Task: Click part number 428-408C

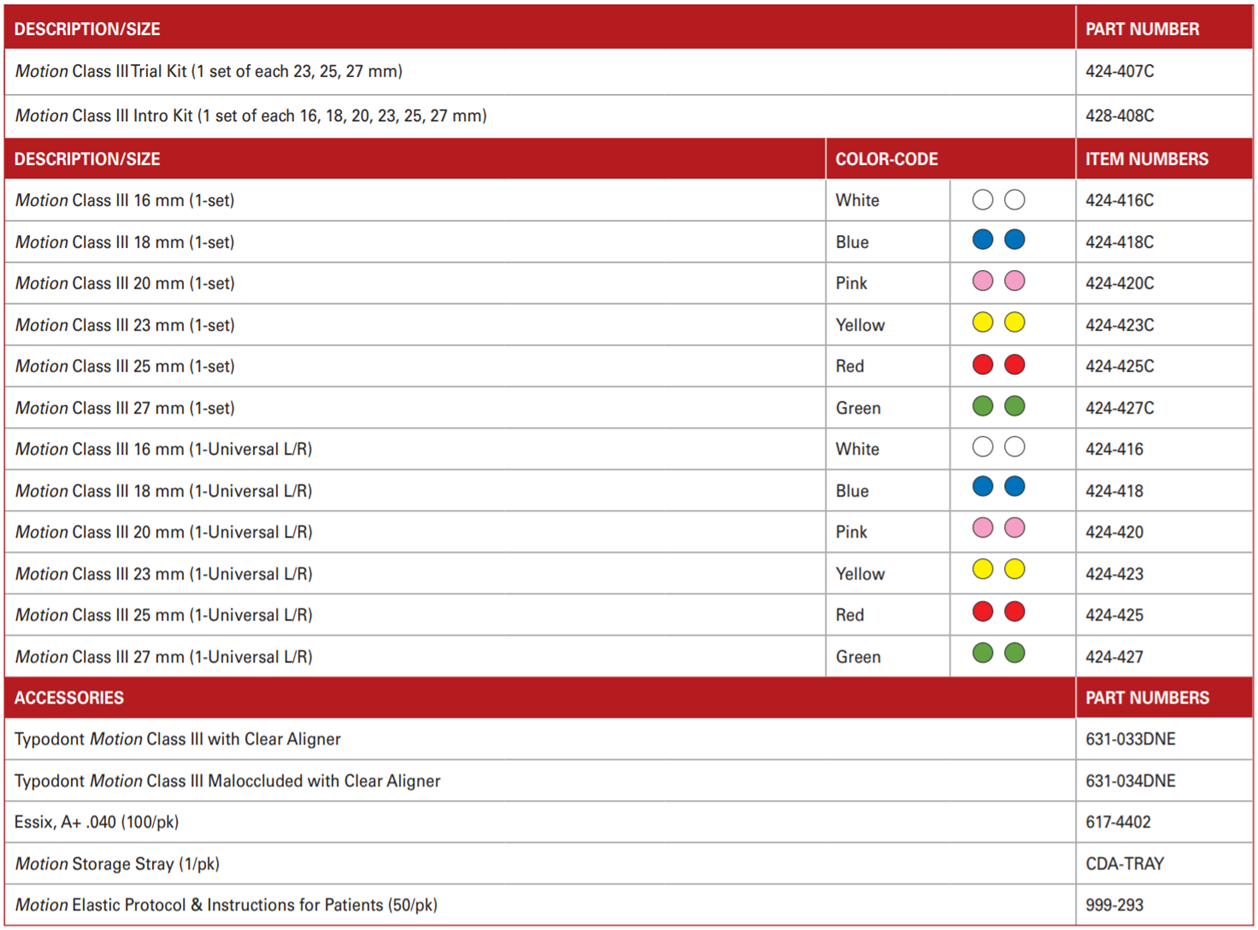Action: pos(1120,116)
